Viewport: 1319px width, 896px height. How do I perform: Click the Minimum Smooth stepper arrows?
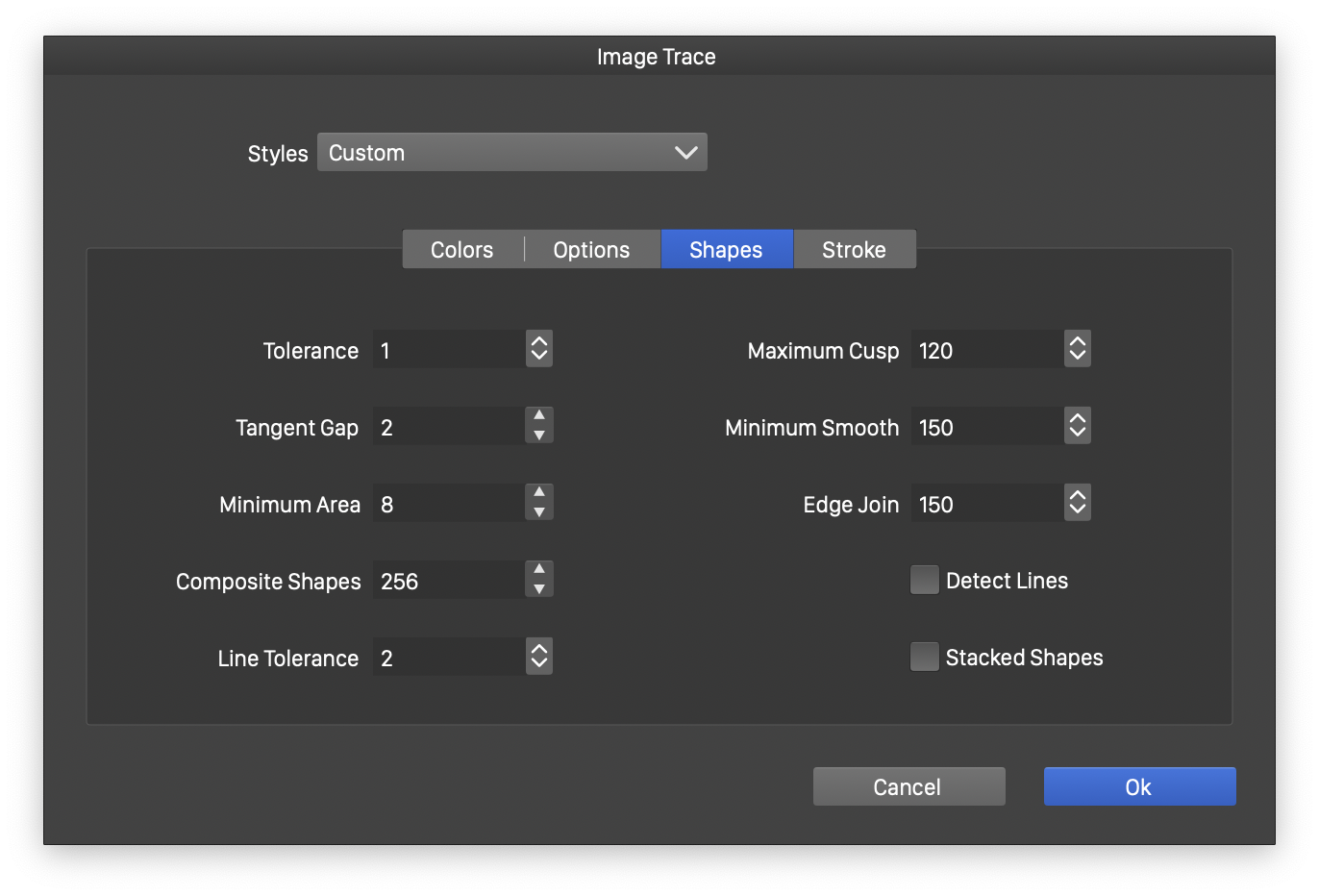pos(1078,426)
